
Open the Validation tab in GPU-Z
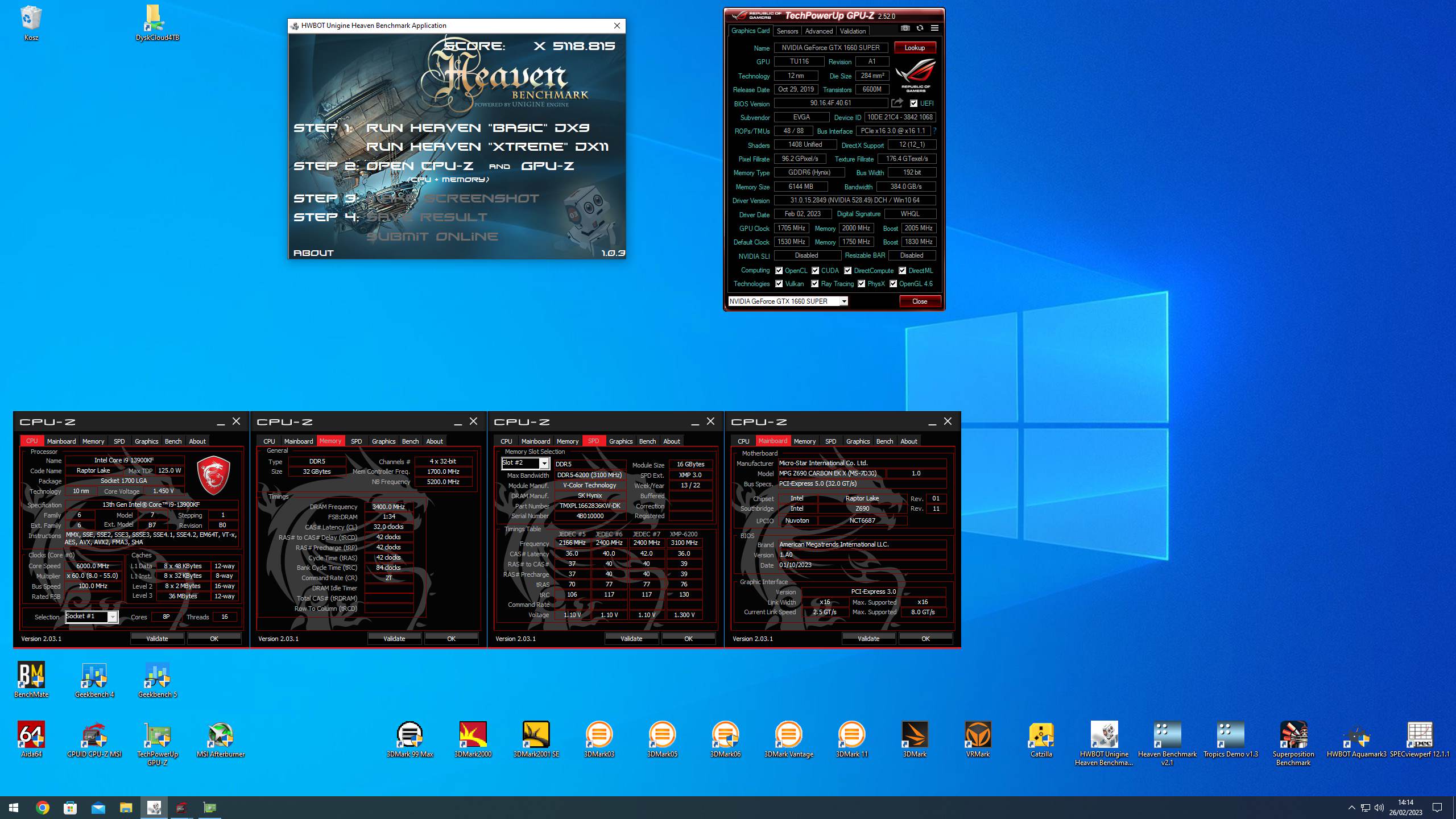click(x=853, y=31)
